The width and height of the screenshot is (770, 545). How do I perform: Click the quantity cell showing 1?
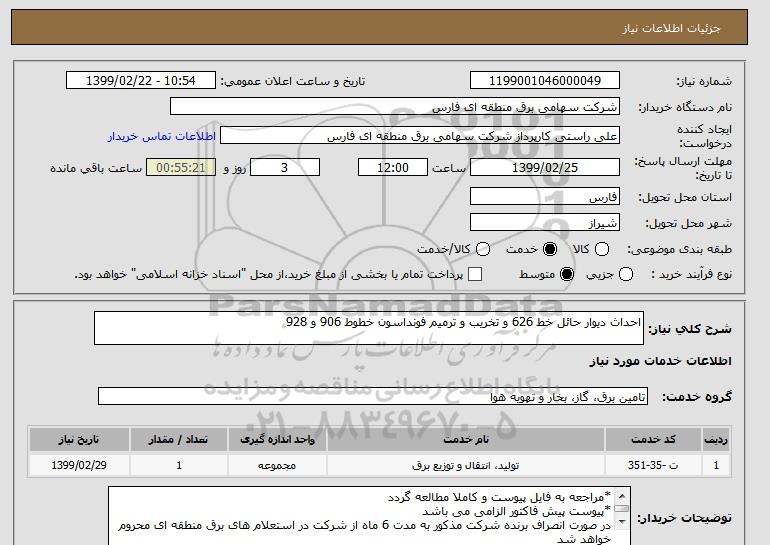click(x=179, y=465)
